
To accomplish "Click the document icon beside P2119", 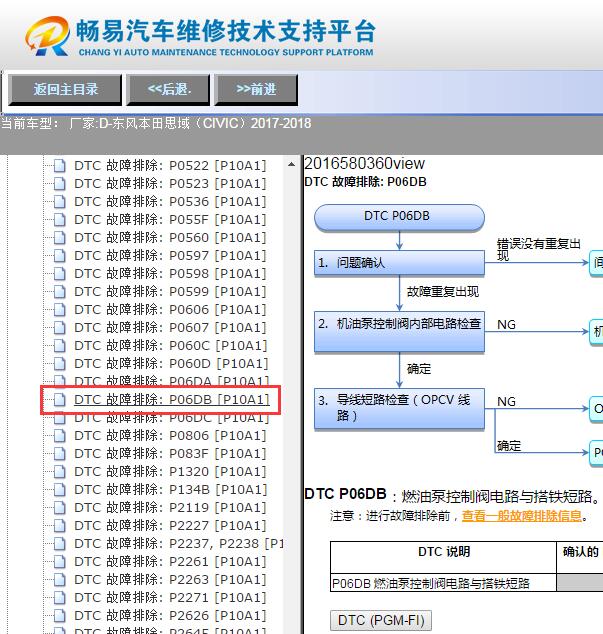I will [x=59, y=507].
